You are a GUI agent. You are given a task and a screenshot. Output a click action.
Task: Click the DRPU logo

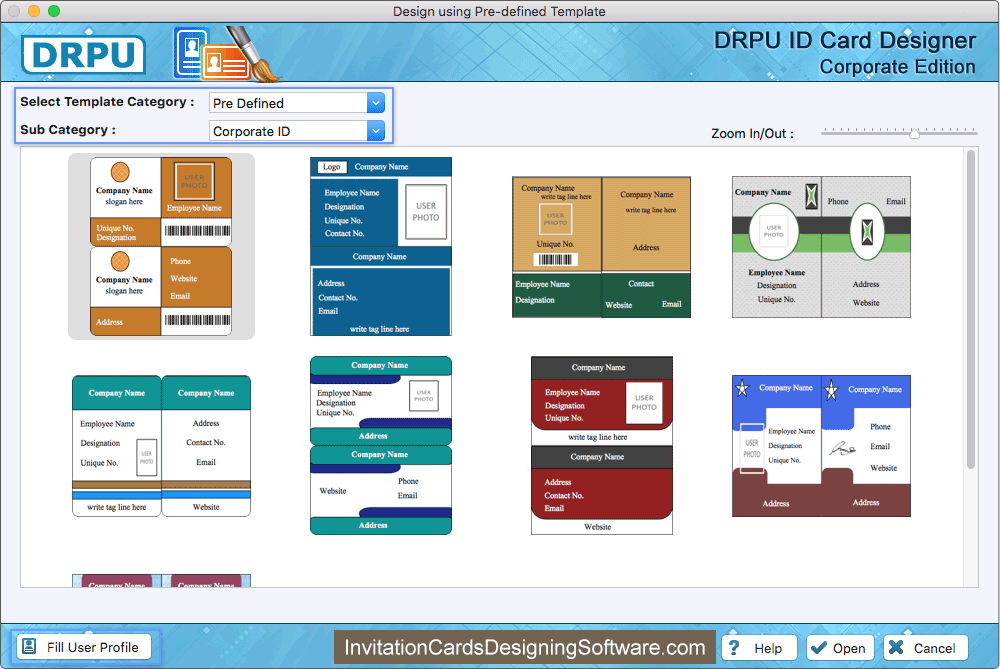click(83, 55)
